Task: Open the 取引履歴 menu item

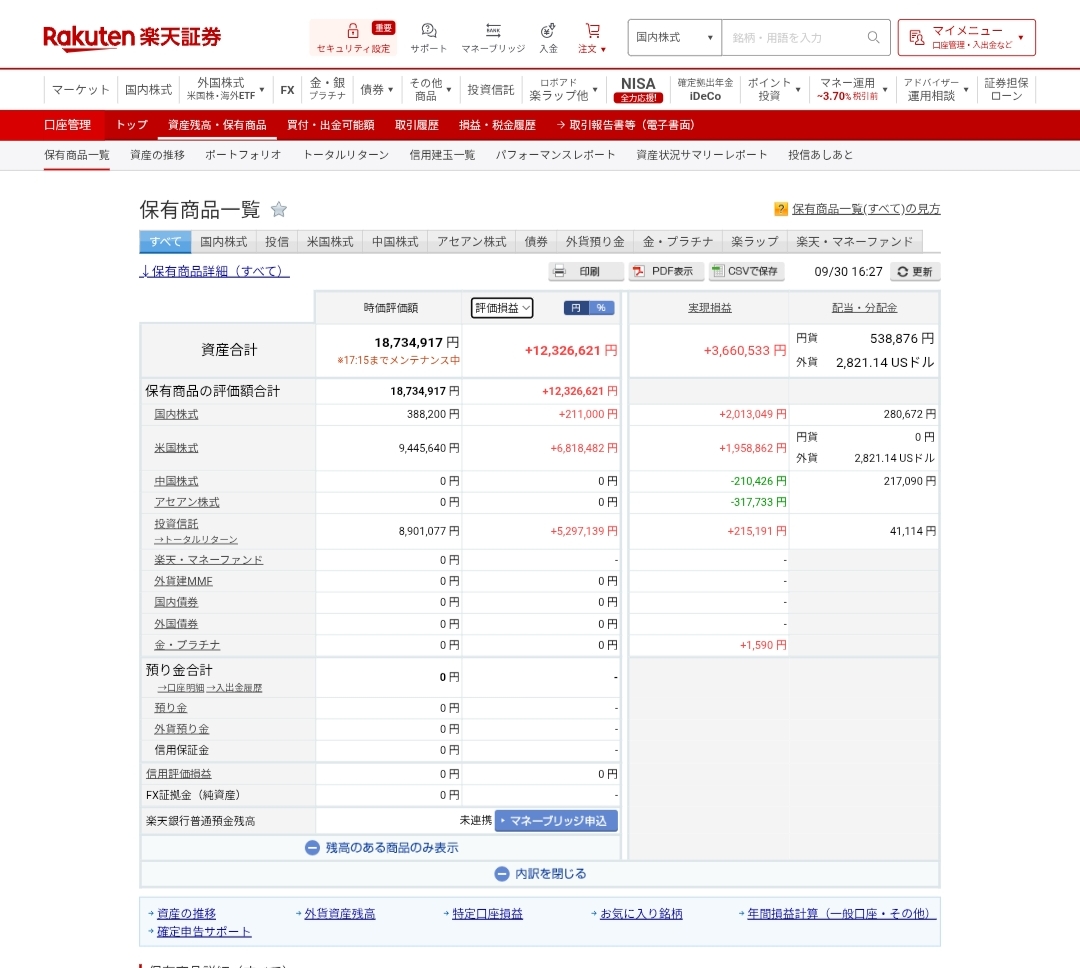Action: point(416,125)
